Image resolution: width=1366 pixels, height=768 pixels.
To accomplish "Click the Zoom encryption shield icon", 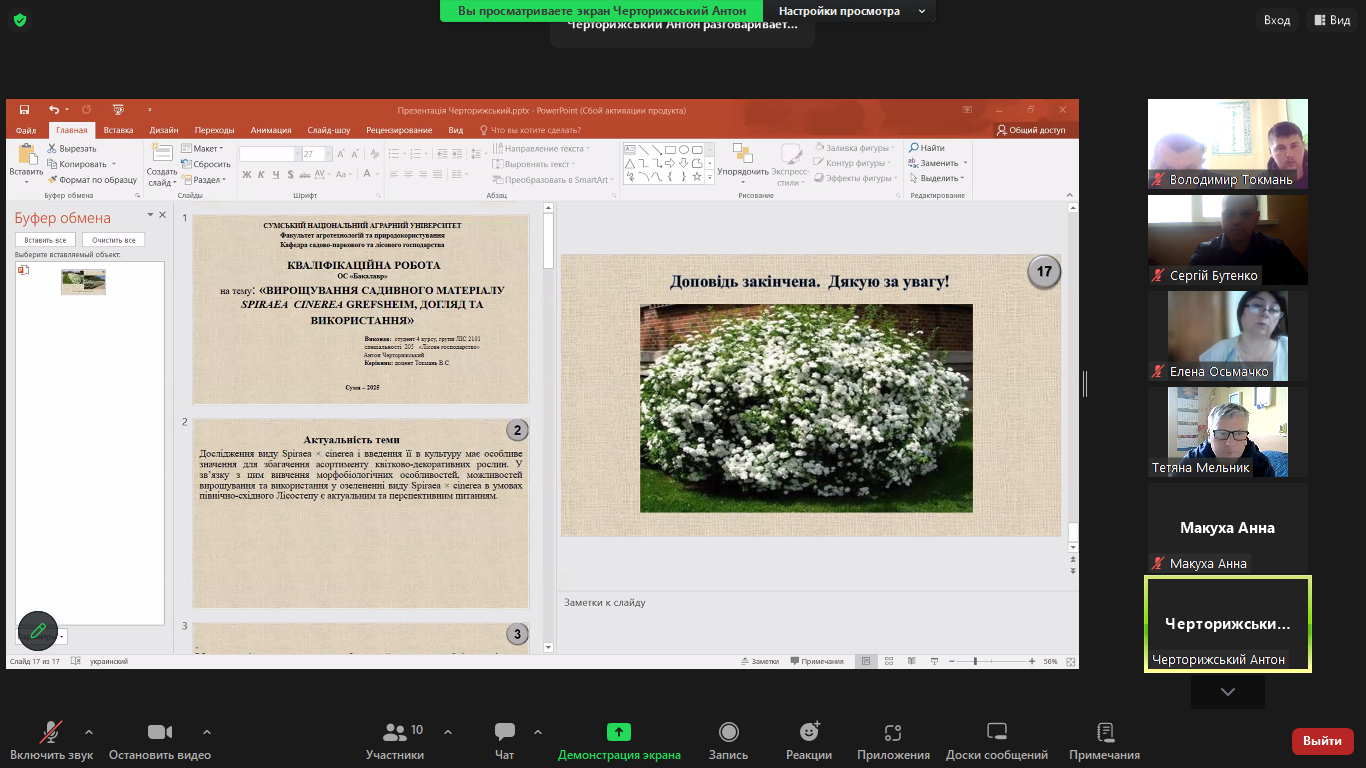I will coord(20,20).
